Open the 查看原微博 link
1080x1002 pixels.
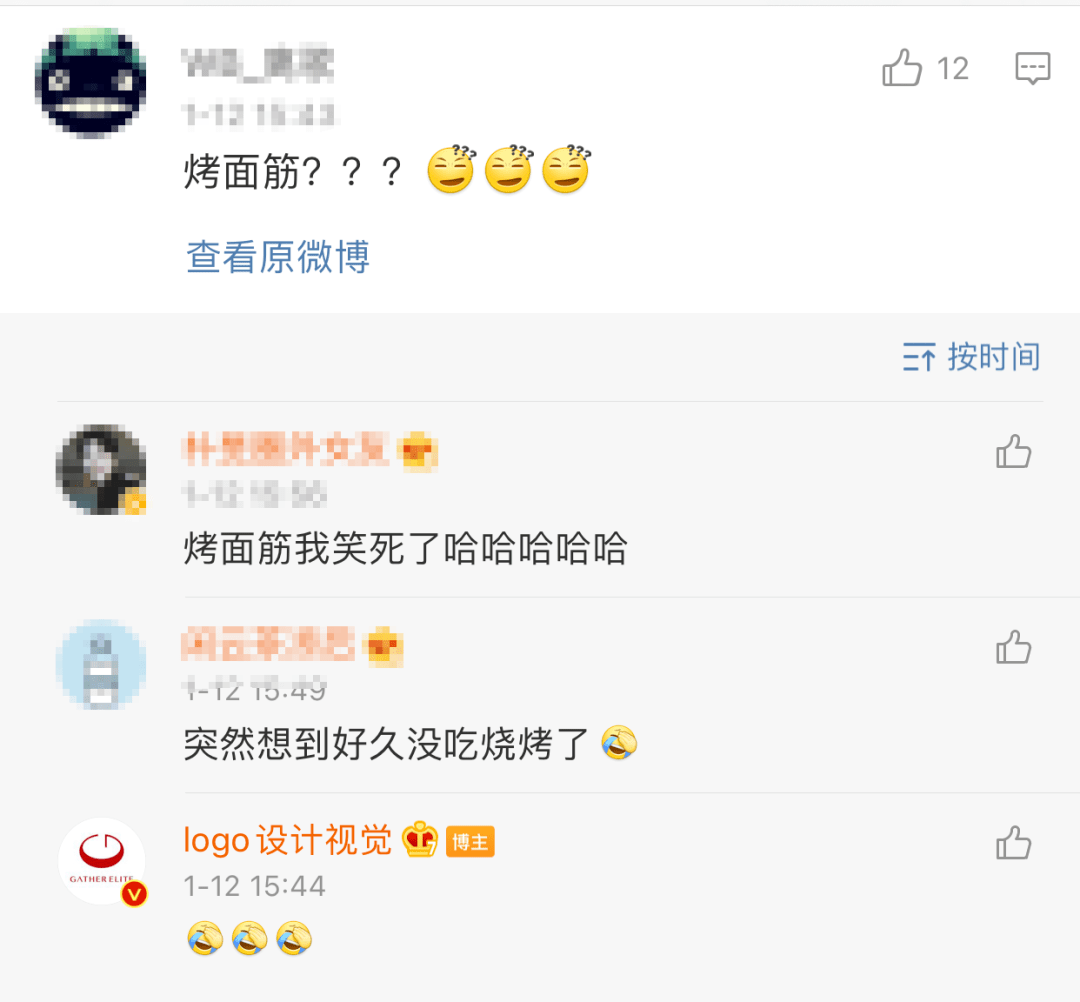tap(278, 257)
